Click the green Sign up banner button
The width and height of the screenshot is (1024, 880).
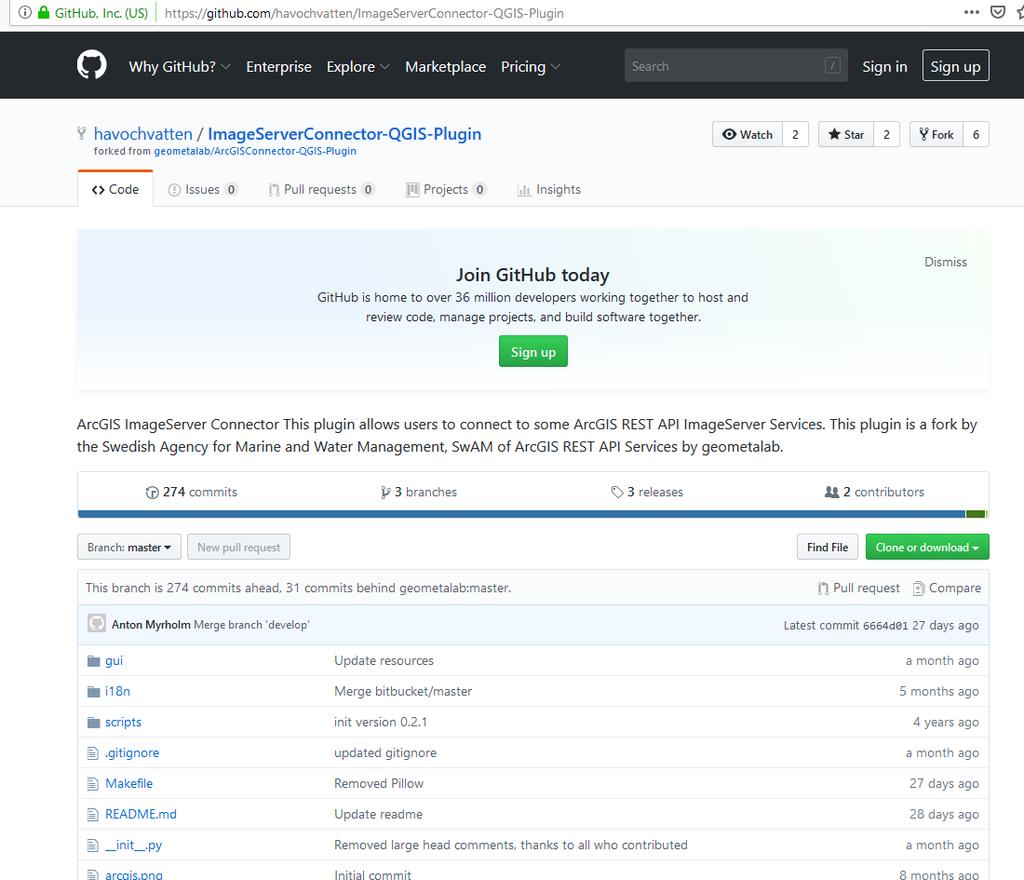click(533, 351)
